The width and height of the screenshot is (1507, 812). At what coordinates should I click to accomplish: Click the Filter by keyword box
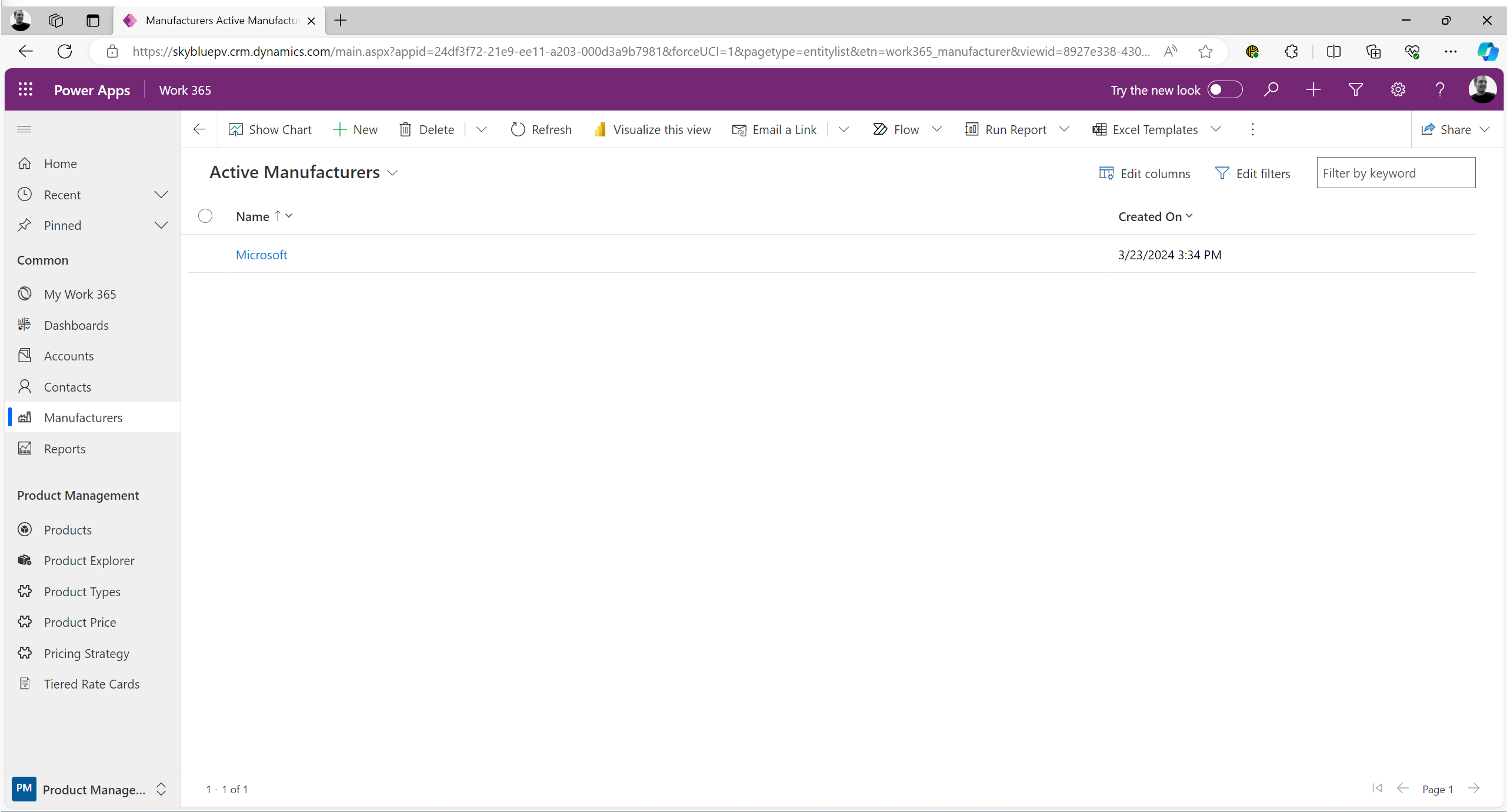(1395, 173)
